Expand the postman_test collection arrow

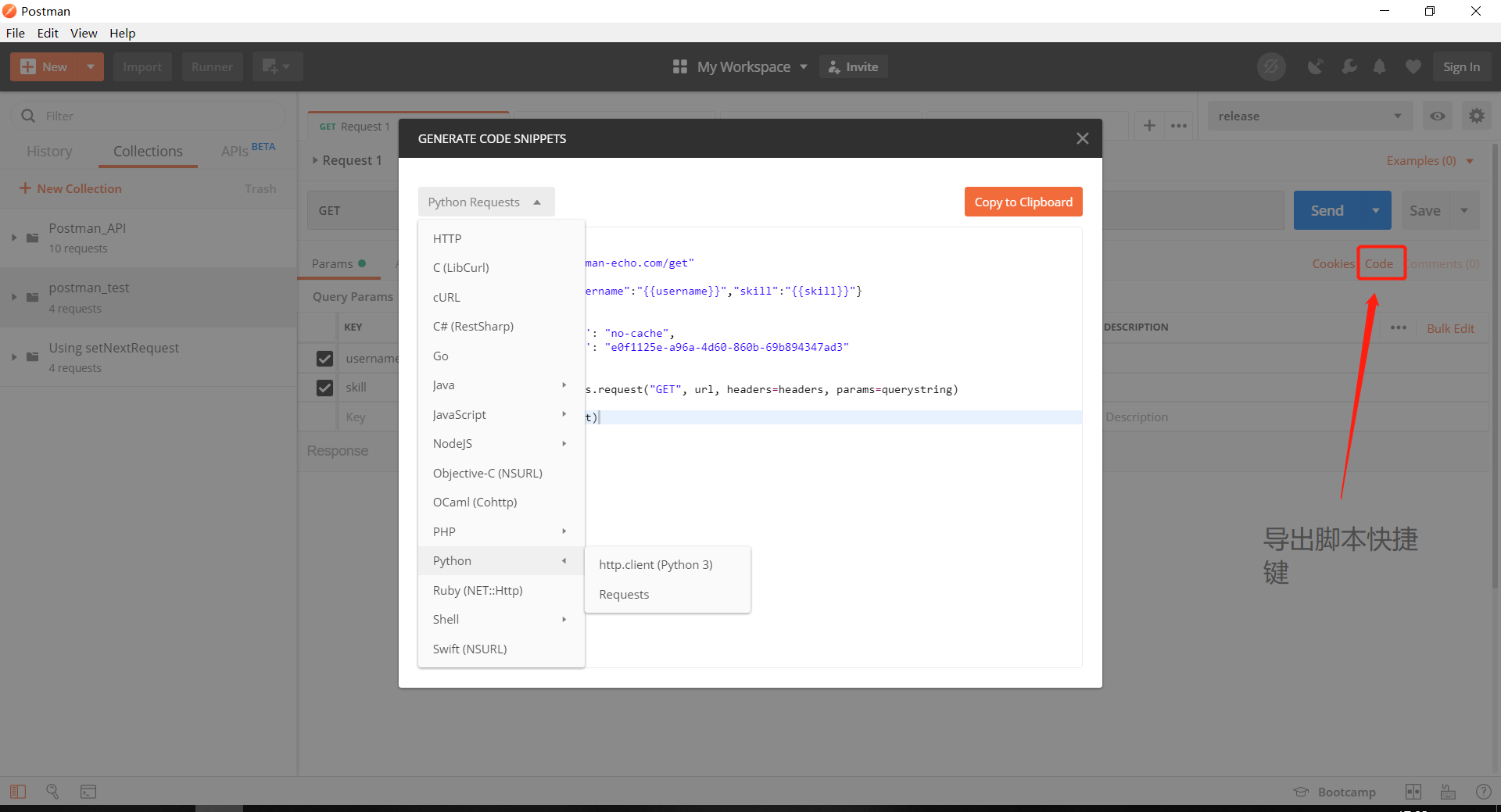pyautogui.click(x=14, y=297)
